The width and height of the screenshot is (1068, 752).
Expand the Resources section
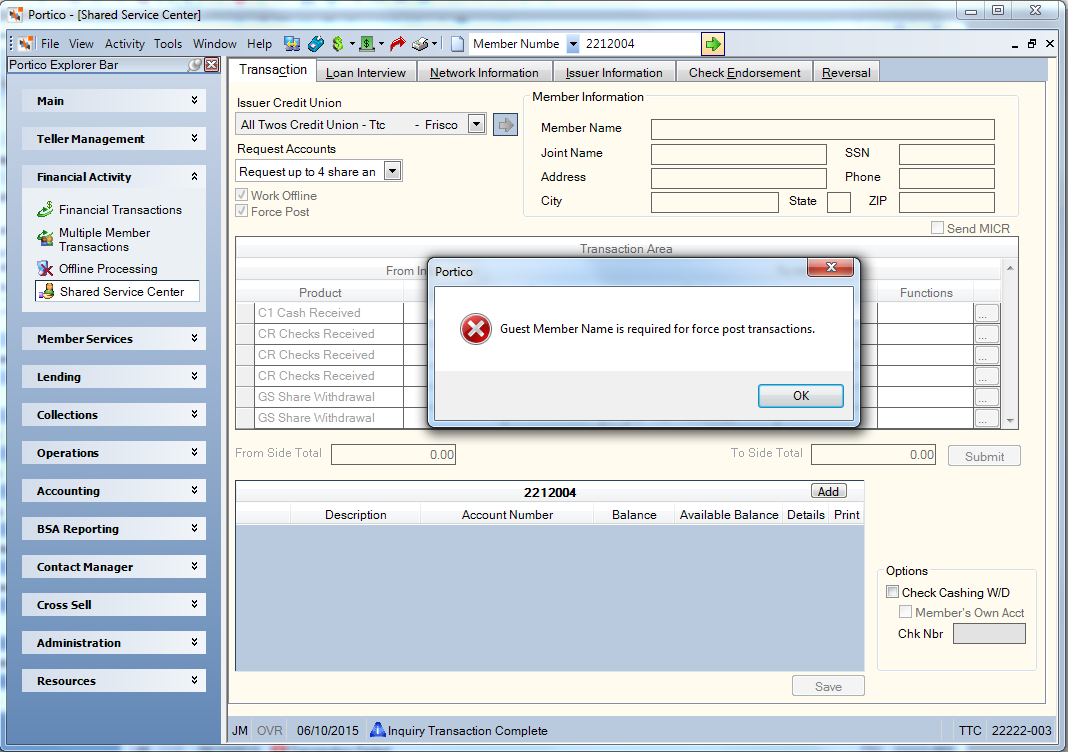pos(114,681)
